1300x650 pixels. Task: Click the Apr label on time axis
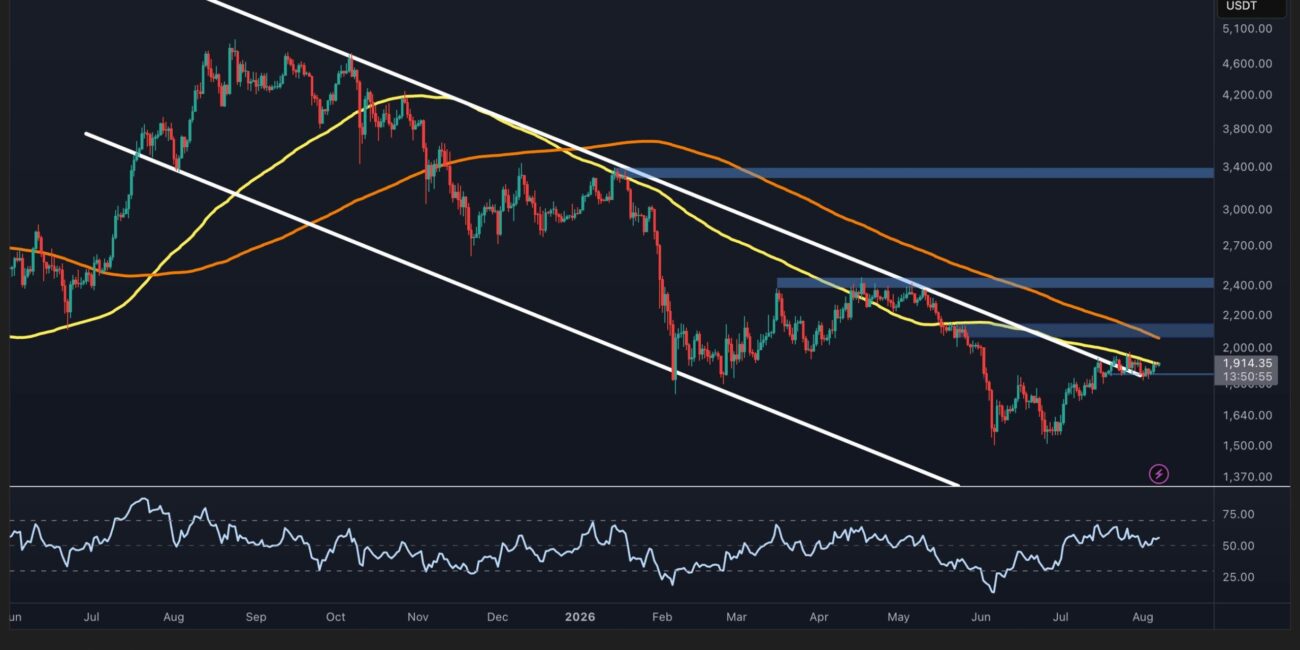tap(819, 617)
